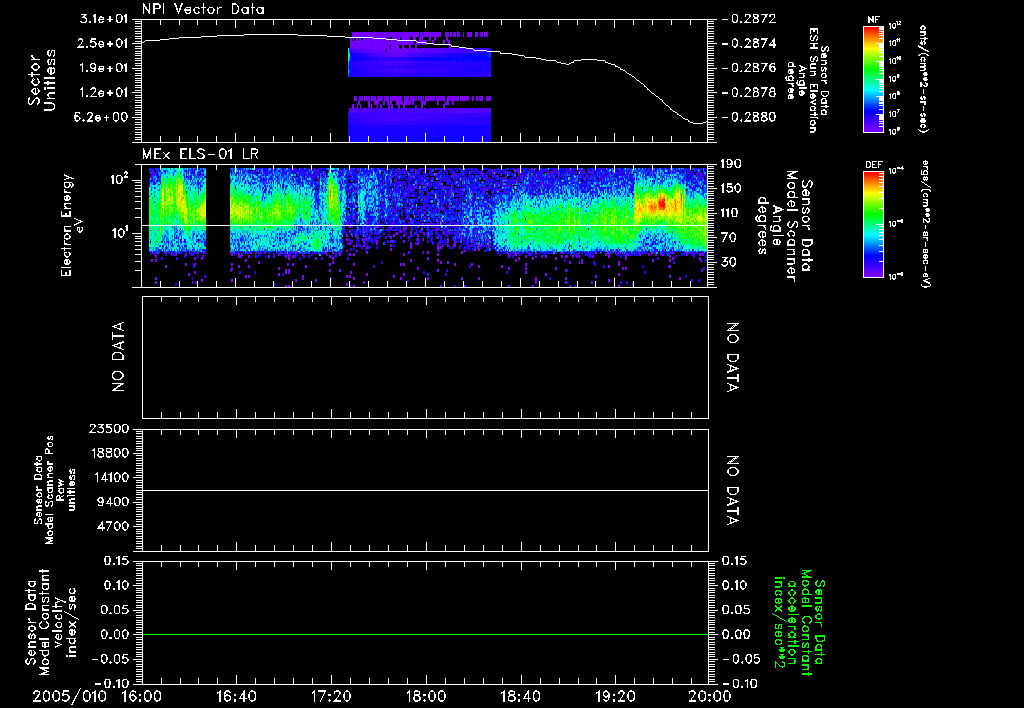This screenshot has height=708, width=1024.
Task: Click the 1.9e+01 sector tick value
Action: (x=104, y=68)
